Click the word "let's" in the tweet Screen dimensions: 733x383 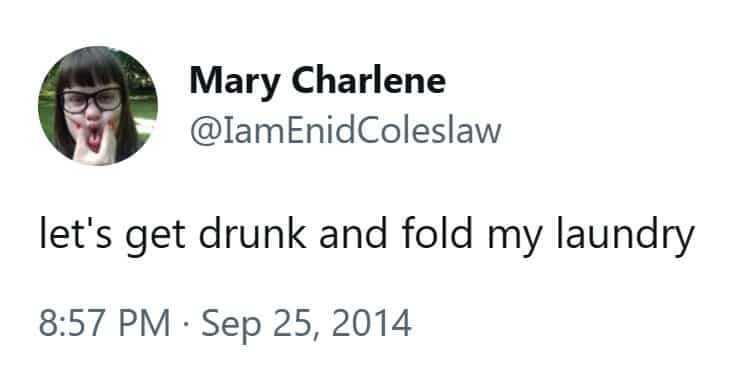[x=75, y=233]
